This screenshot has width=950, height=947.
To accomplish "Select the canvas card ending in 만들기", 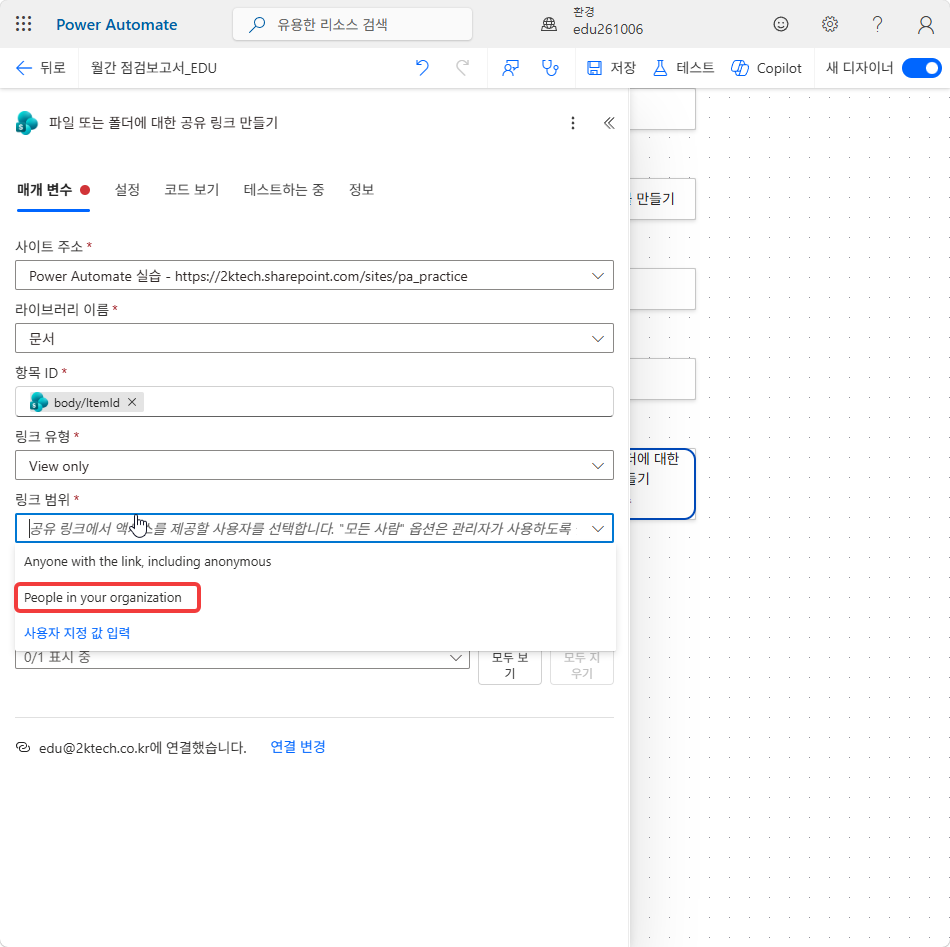I will (662, 199).
